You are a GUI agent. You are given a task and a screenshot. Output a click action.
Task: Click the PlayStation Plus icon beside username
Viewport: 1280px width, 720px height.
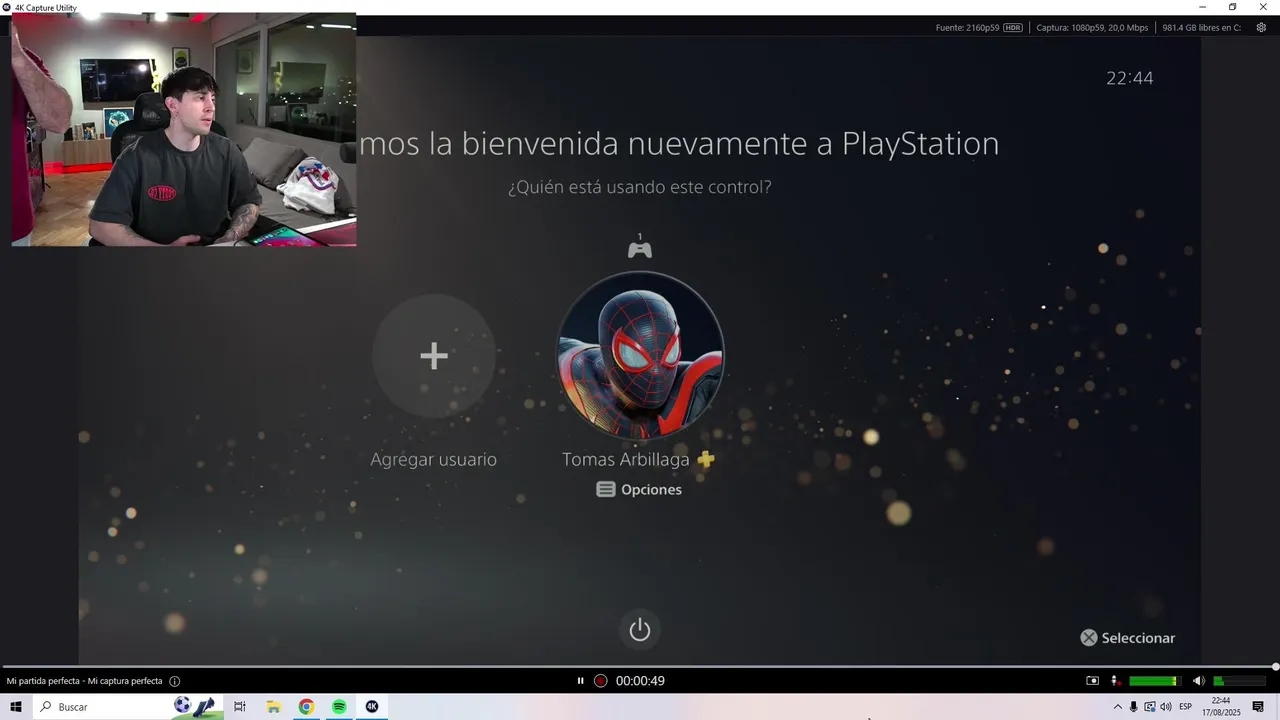706,459
